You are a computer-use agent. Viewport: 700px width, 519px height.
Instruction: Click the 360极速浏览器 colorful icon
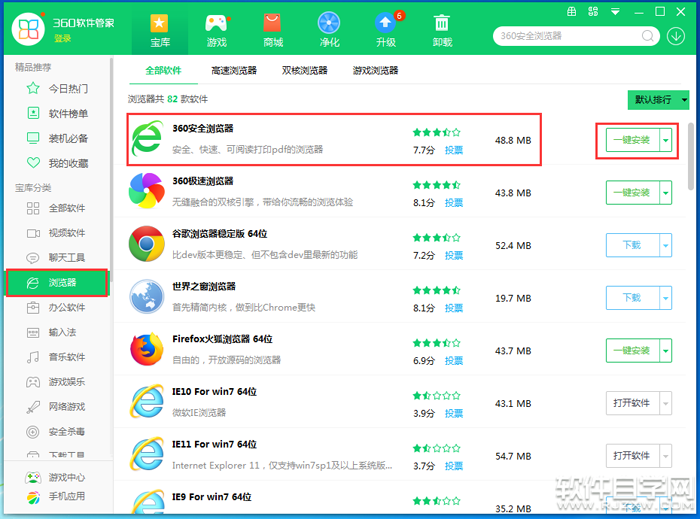coord(146,191)
